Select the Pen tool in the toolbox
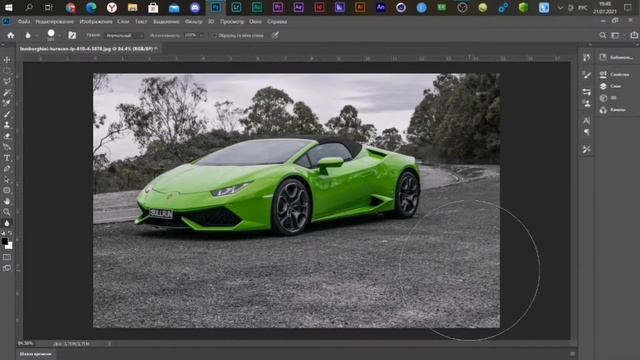The image size is (640, 360). (7, 169)
